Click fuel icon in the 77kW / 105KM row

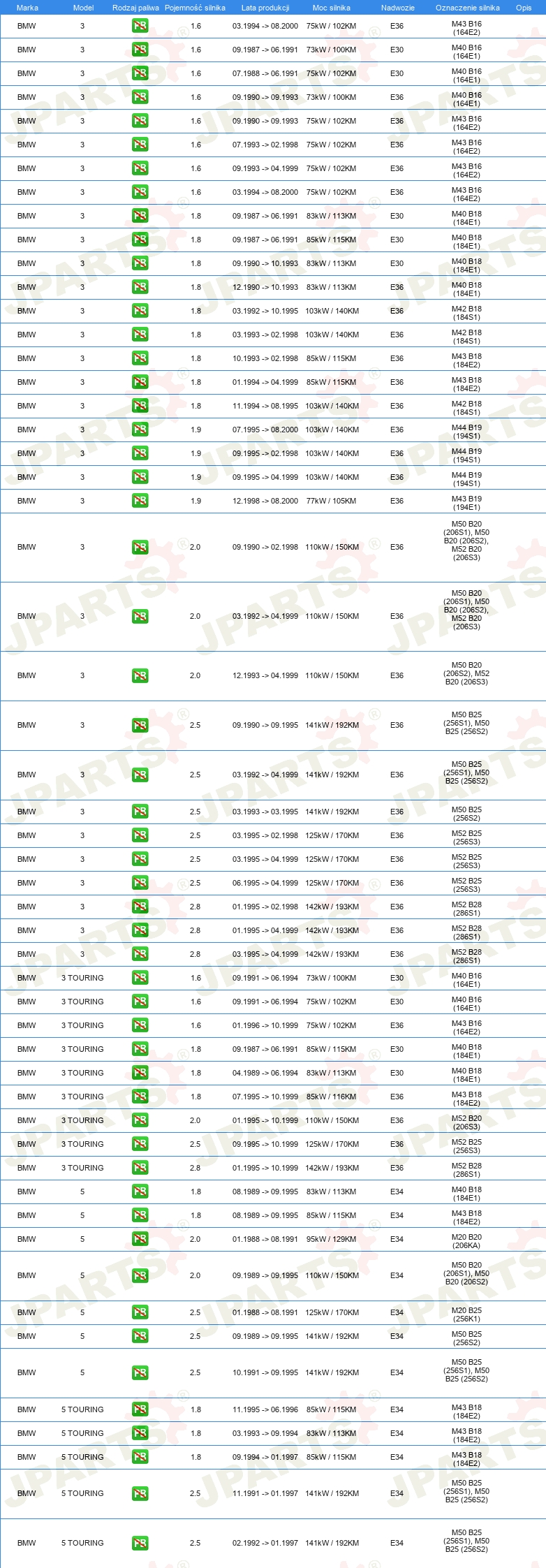(140, 501)
